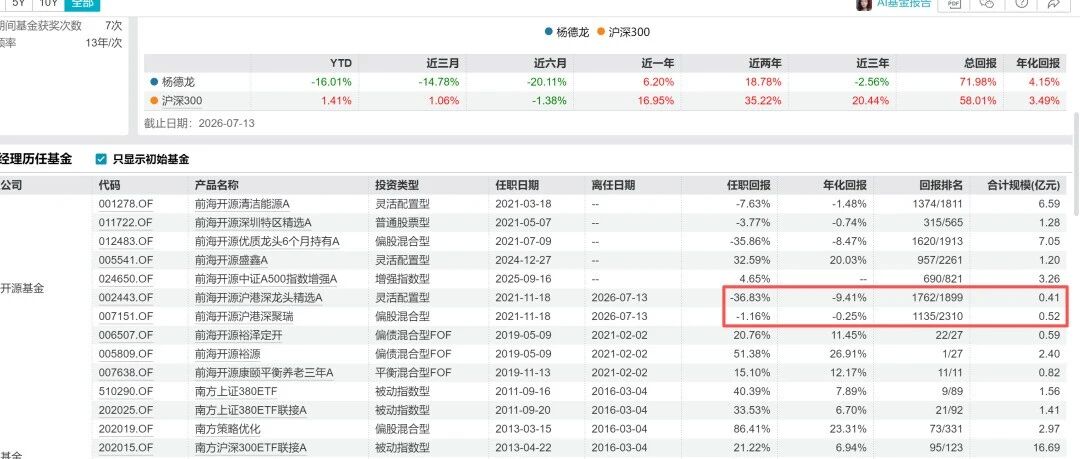The height and width of the screenshot is (459, 1080).
Task: Open fund code 024650.OF
Action: coord(125,278)
